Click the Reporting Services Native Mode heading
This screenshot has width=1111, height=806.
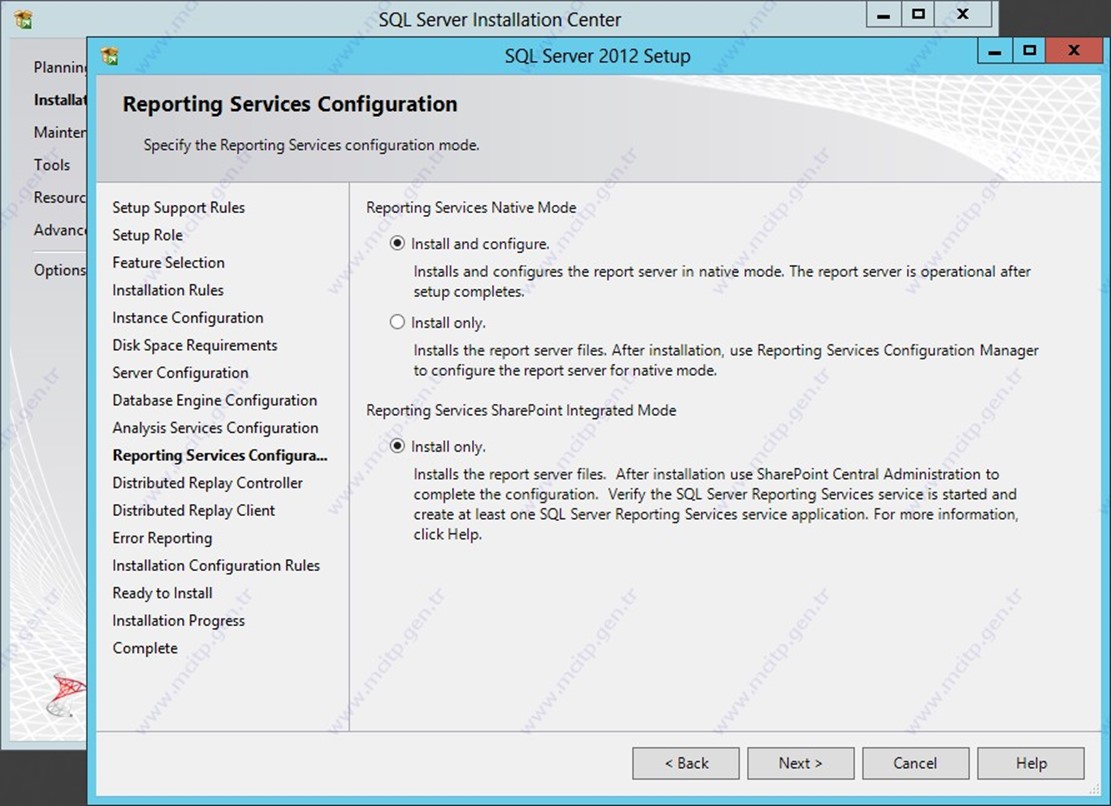(x=471, y=208)
